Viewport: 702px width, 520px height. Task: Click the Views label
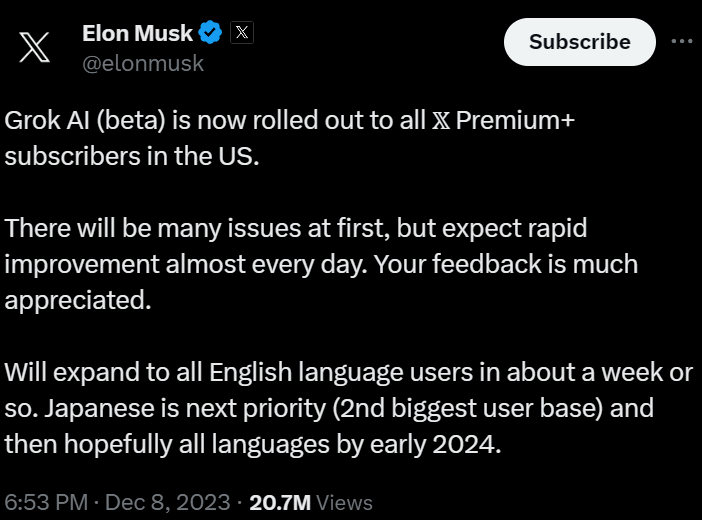click(x=344, y=502)
